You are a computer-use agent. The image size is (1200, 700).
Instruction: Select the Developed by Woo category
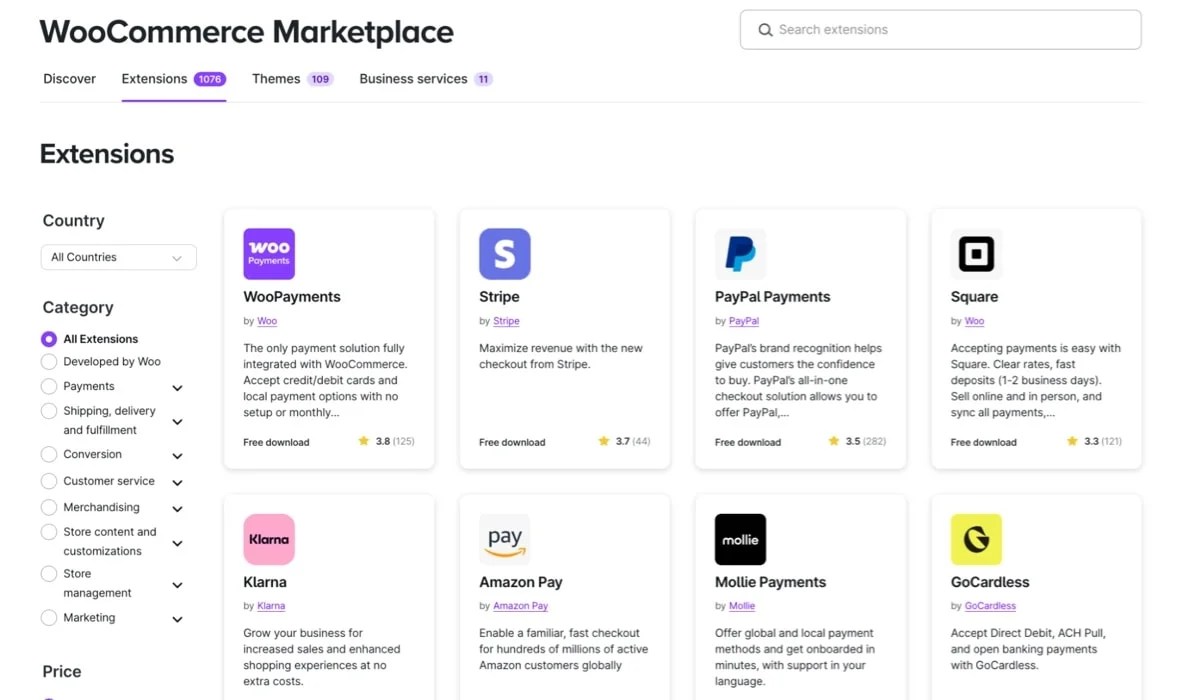48,361
